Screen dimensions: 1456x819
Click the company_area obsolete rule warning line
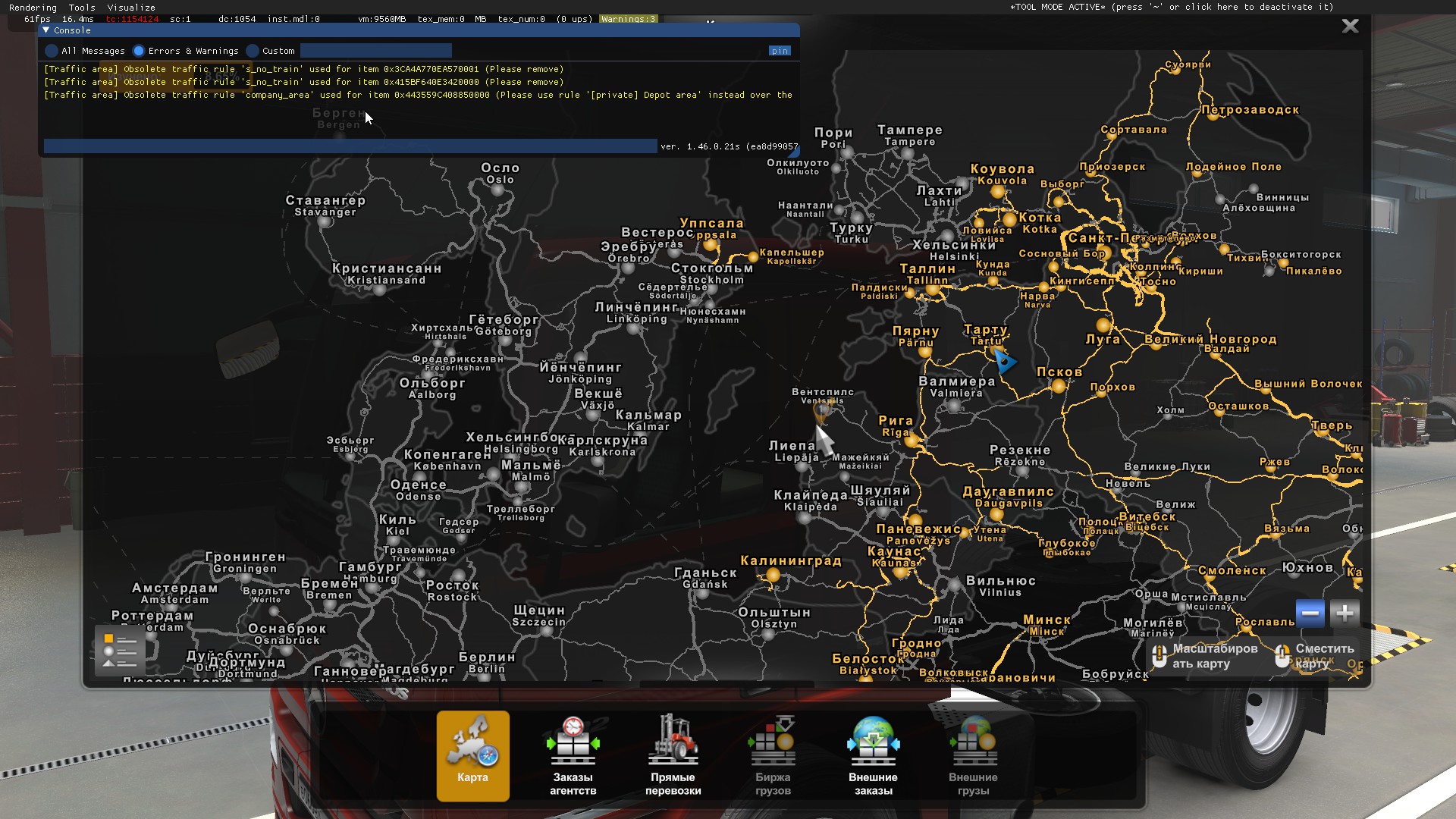pos(418,95)
